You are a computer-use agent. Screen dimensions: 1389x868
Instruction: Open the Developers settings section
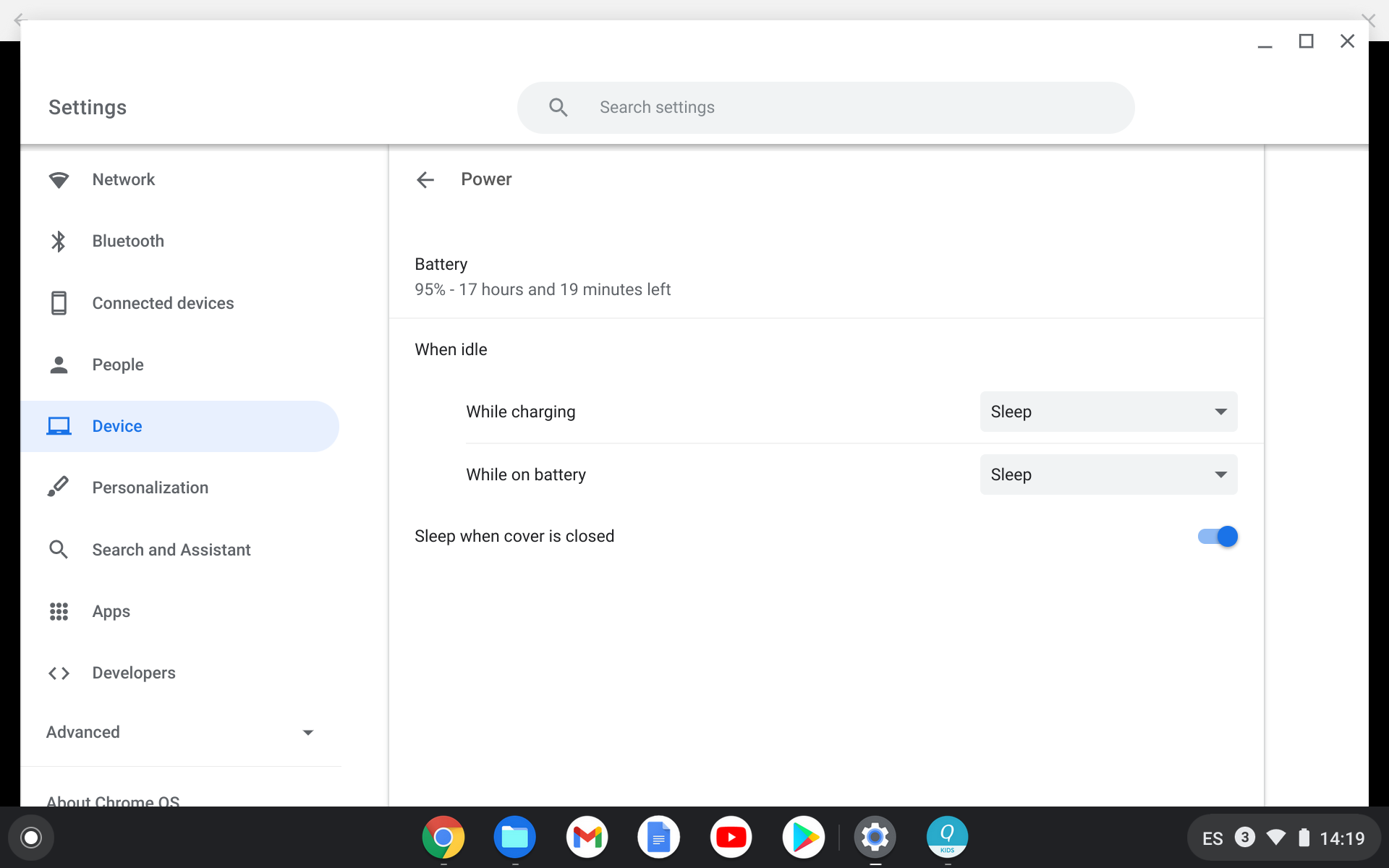point(181,673)
